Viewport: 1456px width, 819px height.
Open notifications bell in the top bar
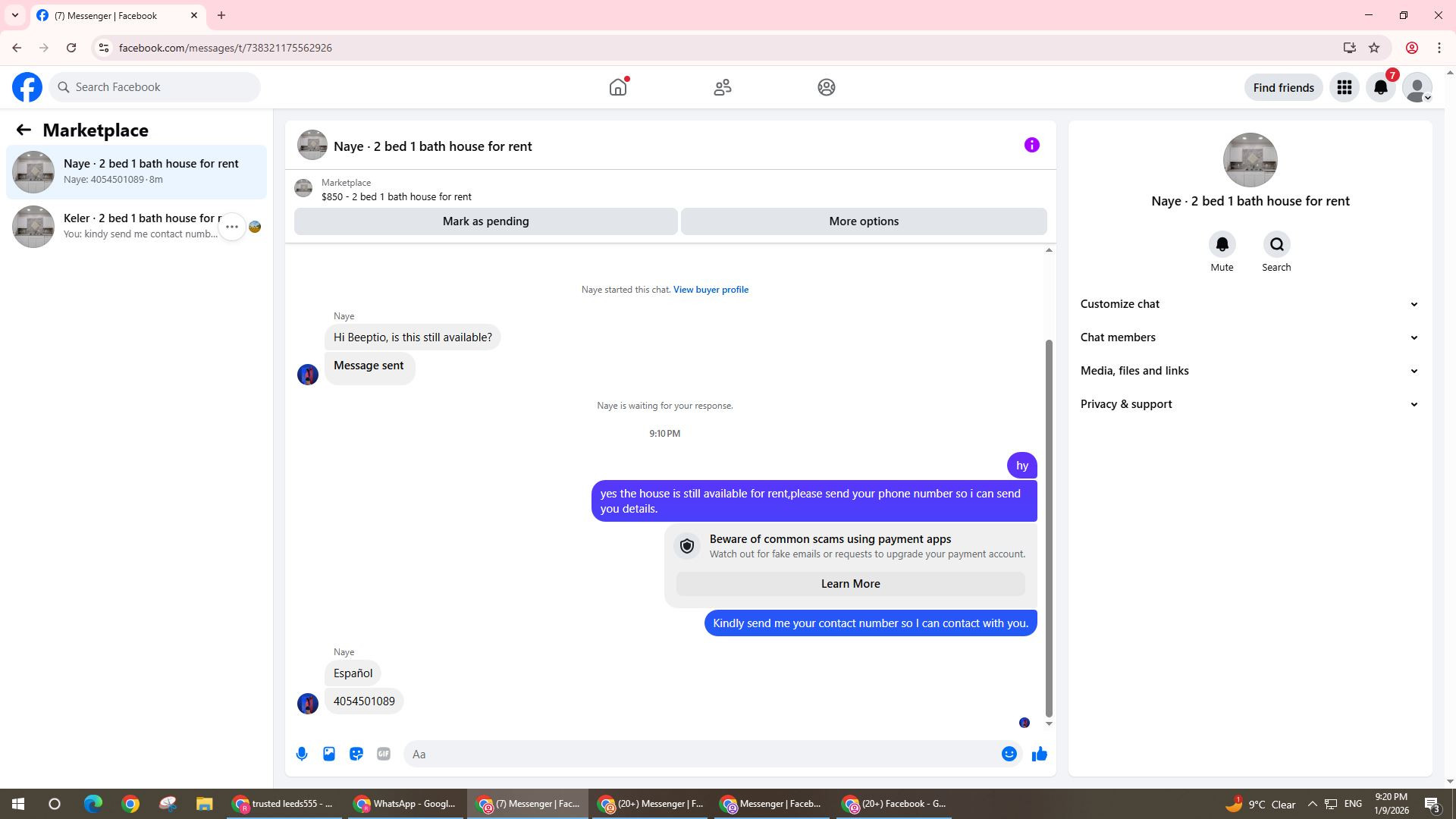point(1381,87)
